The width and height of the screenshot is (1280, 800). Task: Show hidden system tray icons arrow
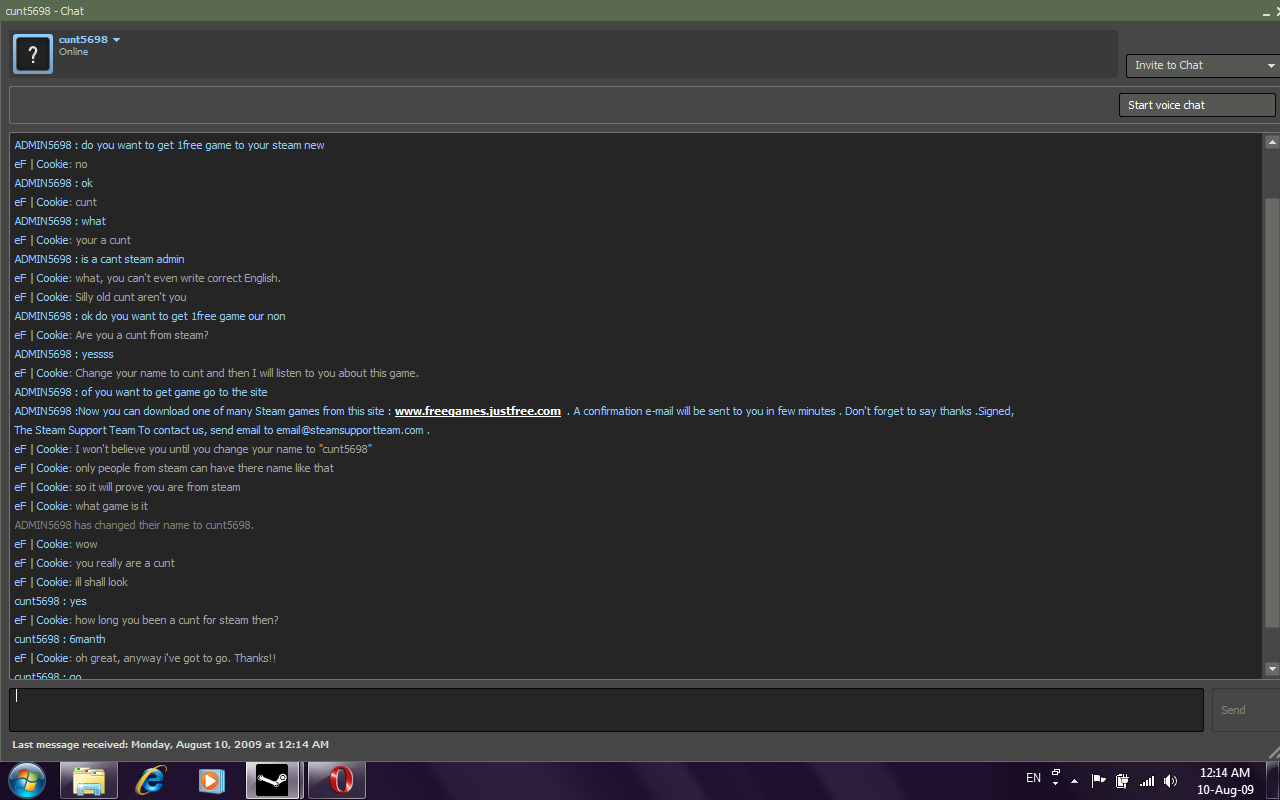[x=1074, y=780]
